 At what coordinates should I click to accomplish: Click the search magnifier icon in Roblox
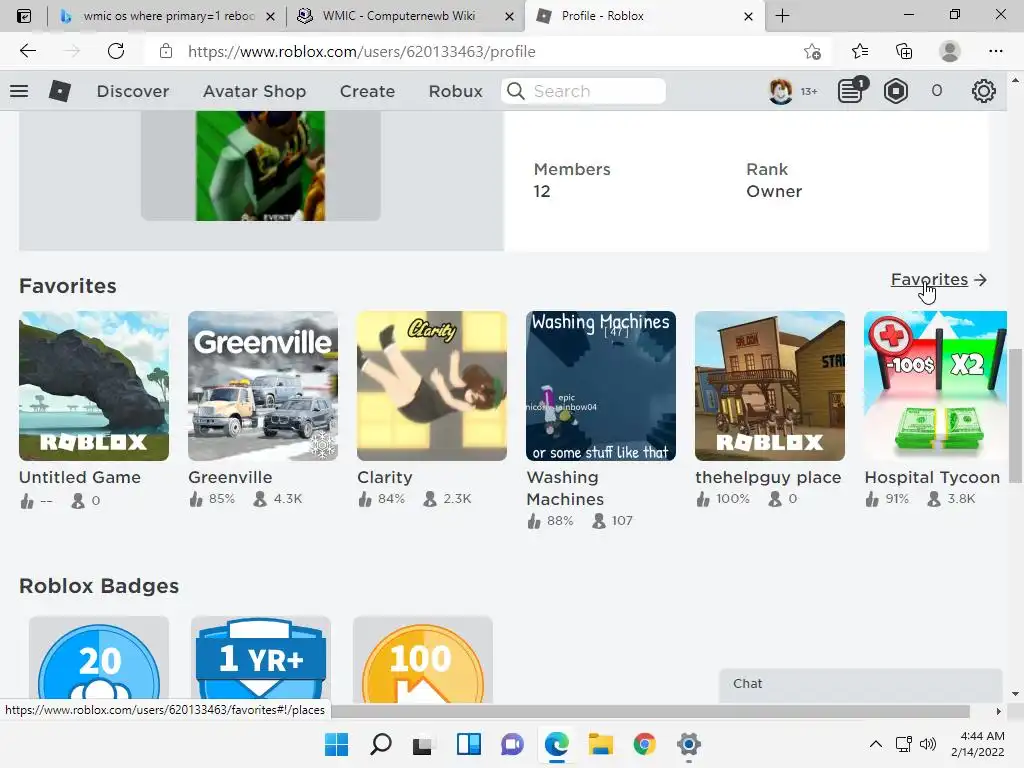pos(516,91)
